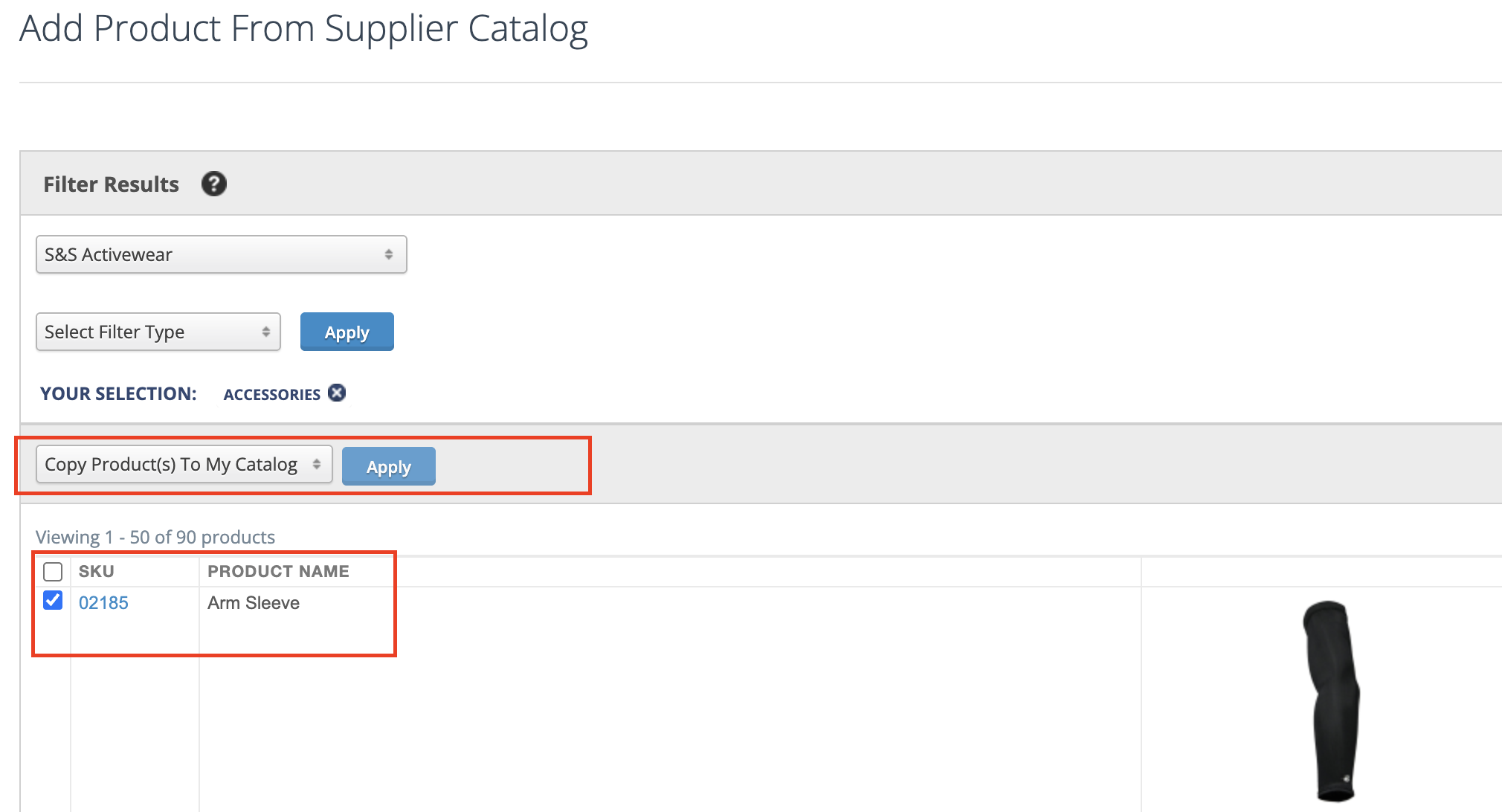Click the YOUR SELECTION label
The width and height of the screenshot is (1502, 812).
click(118, 394)
